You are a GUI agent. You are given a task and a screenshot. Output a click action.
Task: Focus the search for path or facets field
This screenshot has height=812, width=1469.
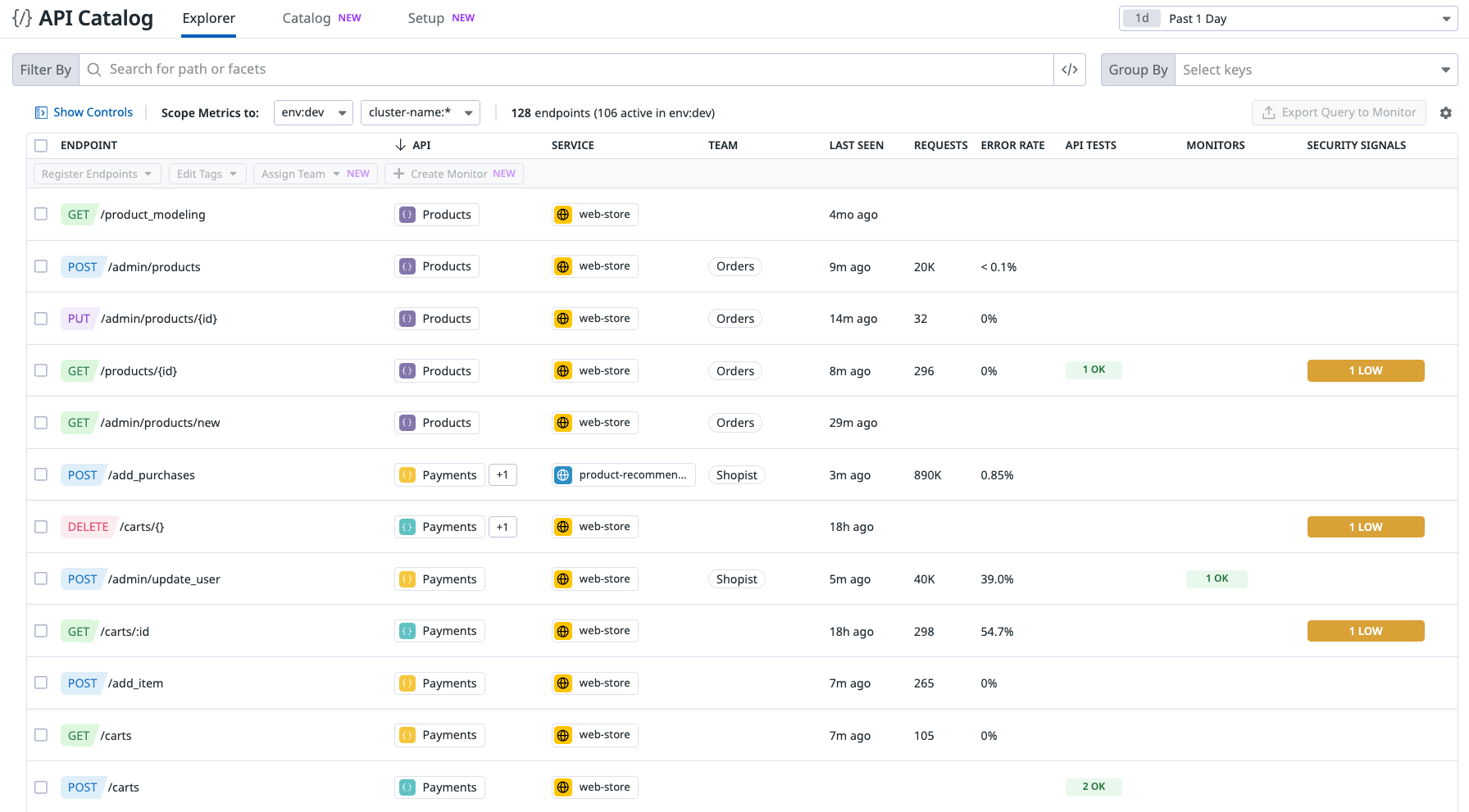click(574, 70)
